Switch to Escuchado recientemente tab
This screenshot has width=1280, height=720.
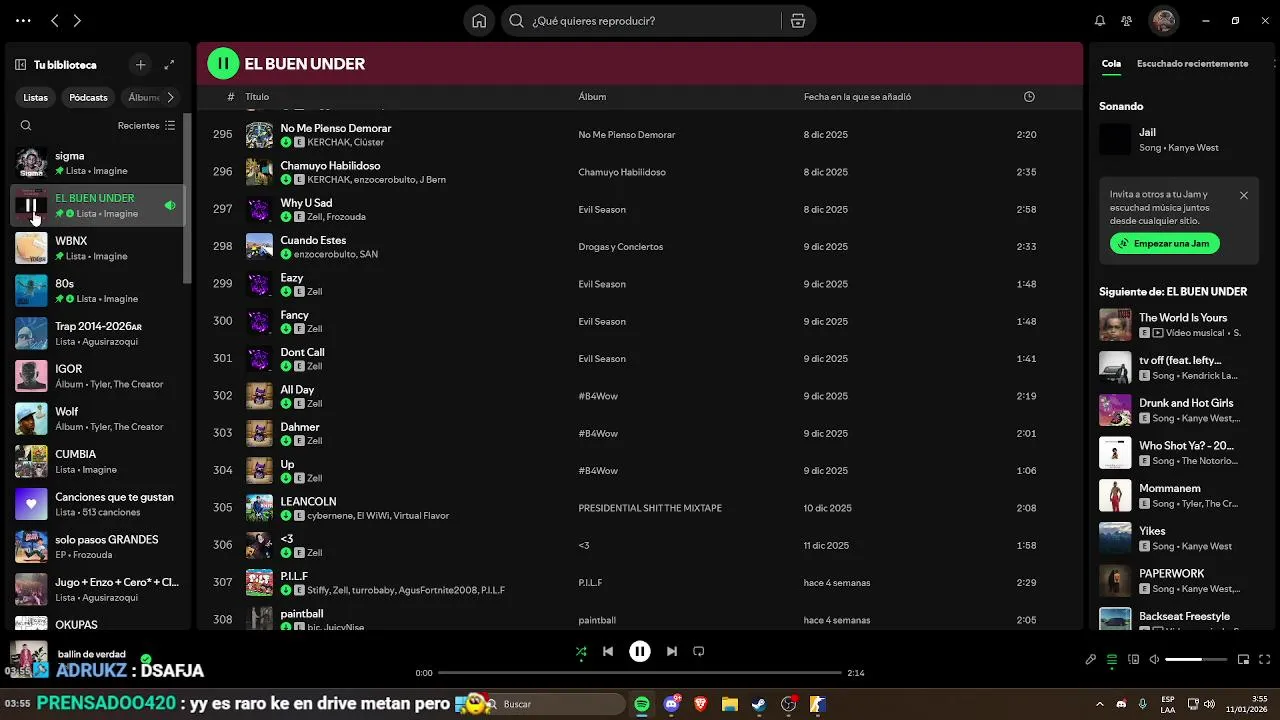pos(1192,64)
